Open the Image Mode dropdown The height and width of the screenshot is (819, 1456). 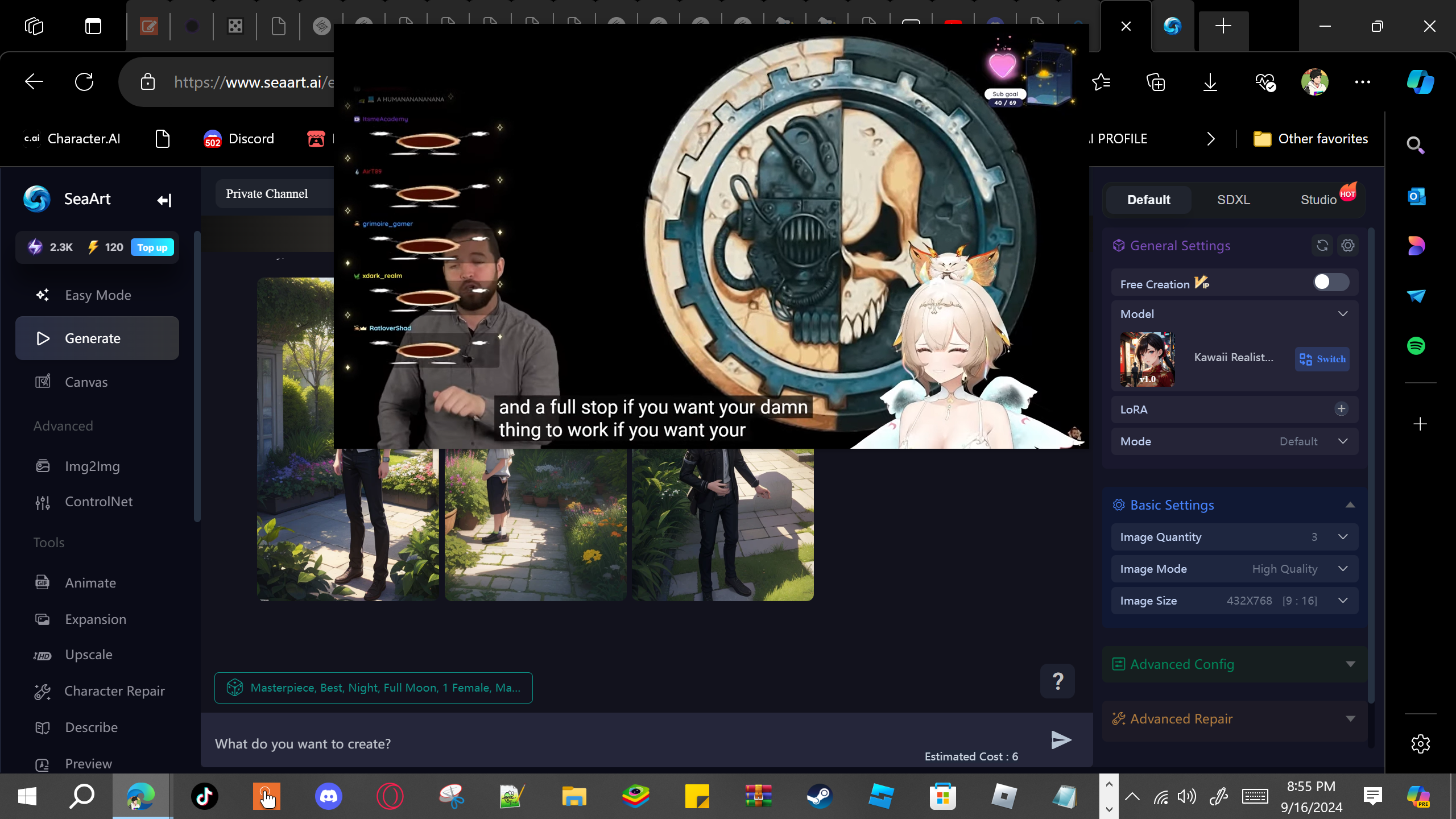[x=1235, y=569]
